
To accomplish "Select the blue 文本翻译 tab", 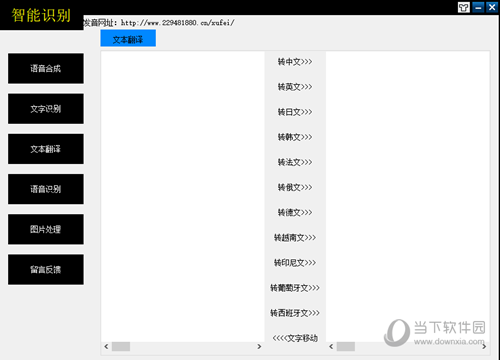I will coord(128,38).
